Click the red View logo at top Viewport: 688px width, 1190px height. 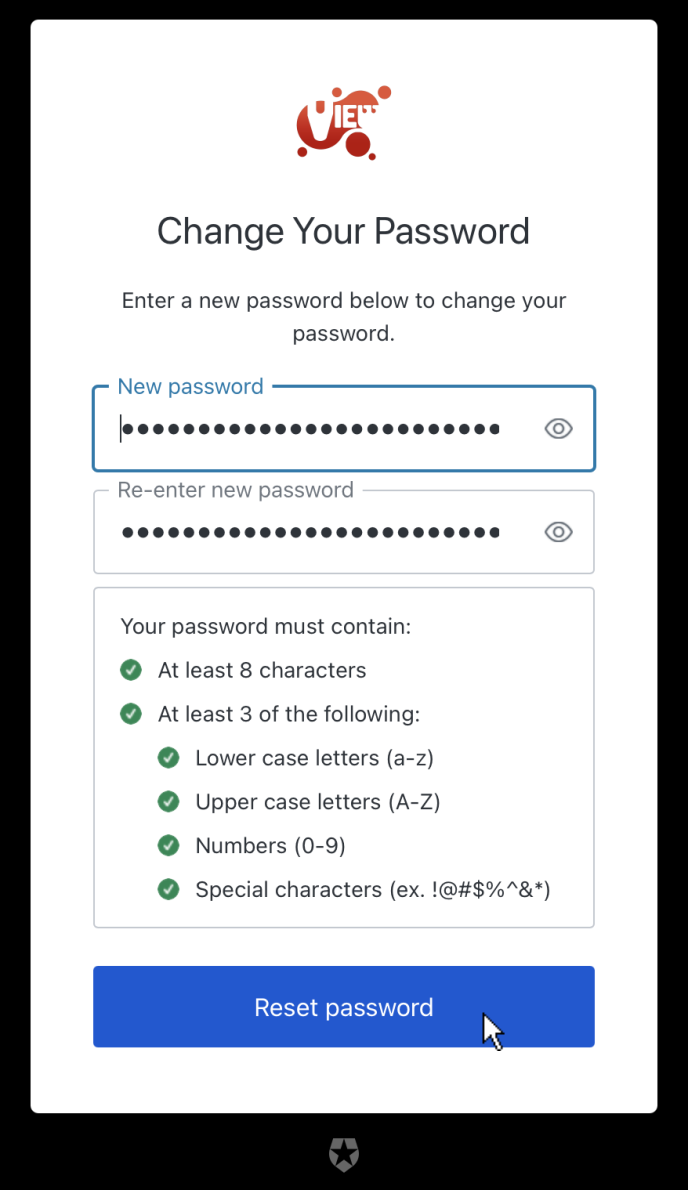tap(343, 124)
